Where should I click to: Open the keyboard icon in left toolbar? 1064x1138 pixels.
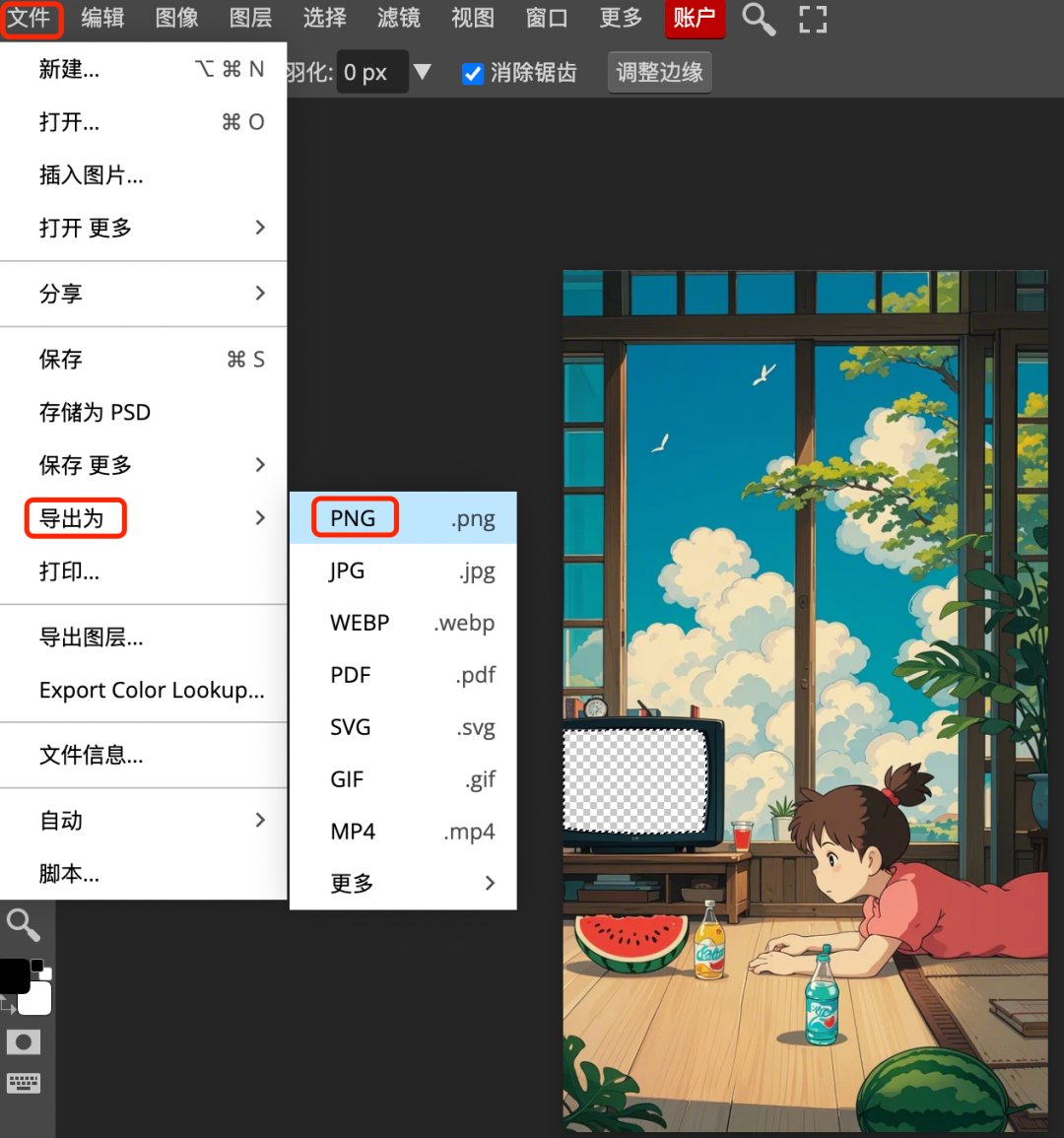24,1083
